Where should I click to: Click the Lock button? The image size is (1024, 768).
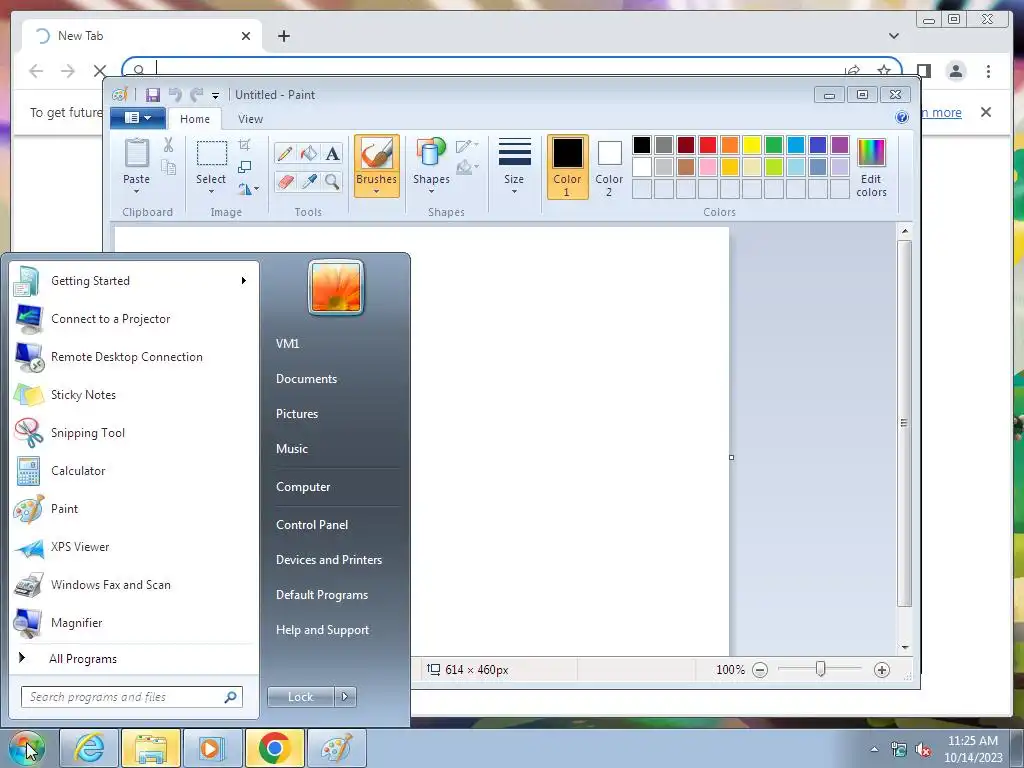coord(300,697)
